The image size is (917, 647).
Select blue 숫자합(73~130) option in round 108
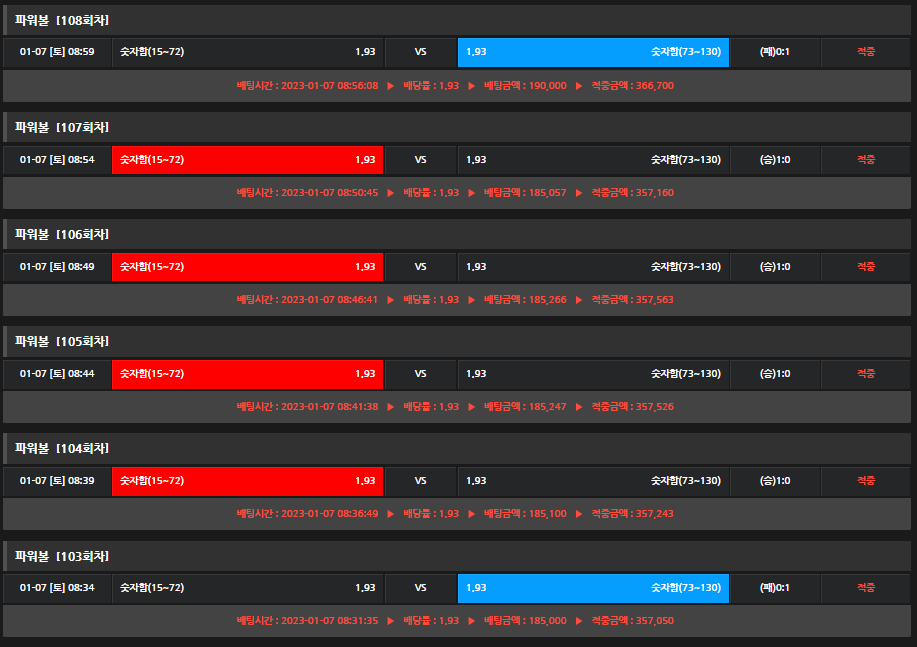point(593,52)
